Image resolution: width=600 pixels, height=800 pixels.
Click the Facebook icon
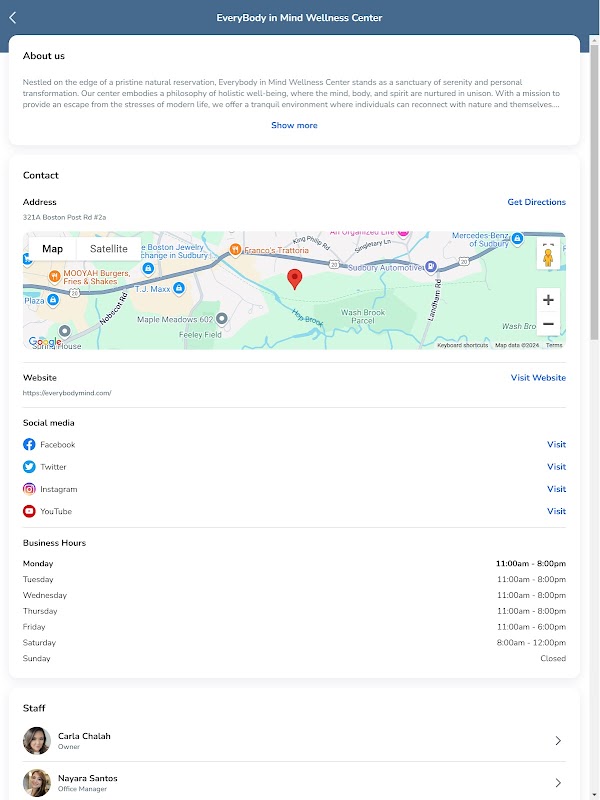pos(29,444)
